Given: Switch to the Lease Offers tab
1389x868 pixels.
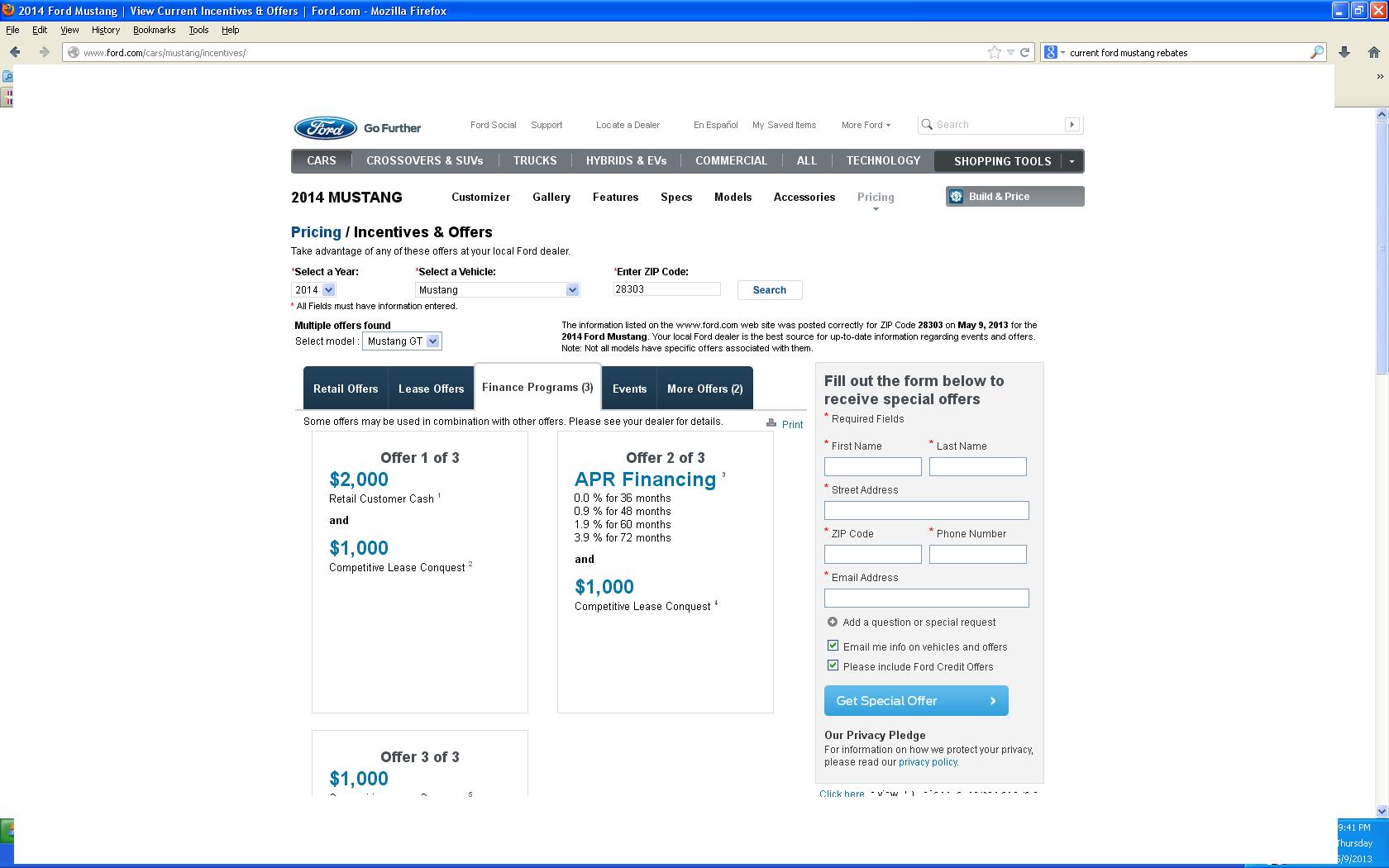Looking at the screenshot, I should (431, 389).
